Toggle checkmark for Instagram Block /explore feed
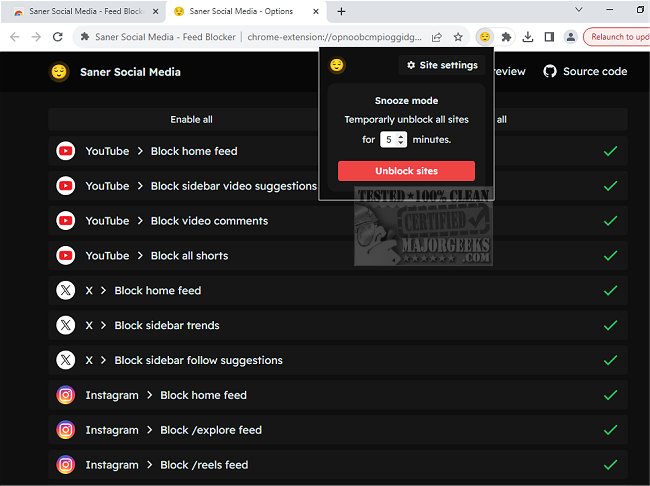Screen dimensions: 650x486 610,430
